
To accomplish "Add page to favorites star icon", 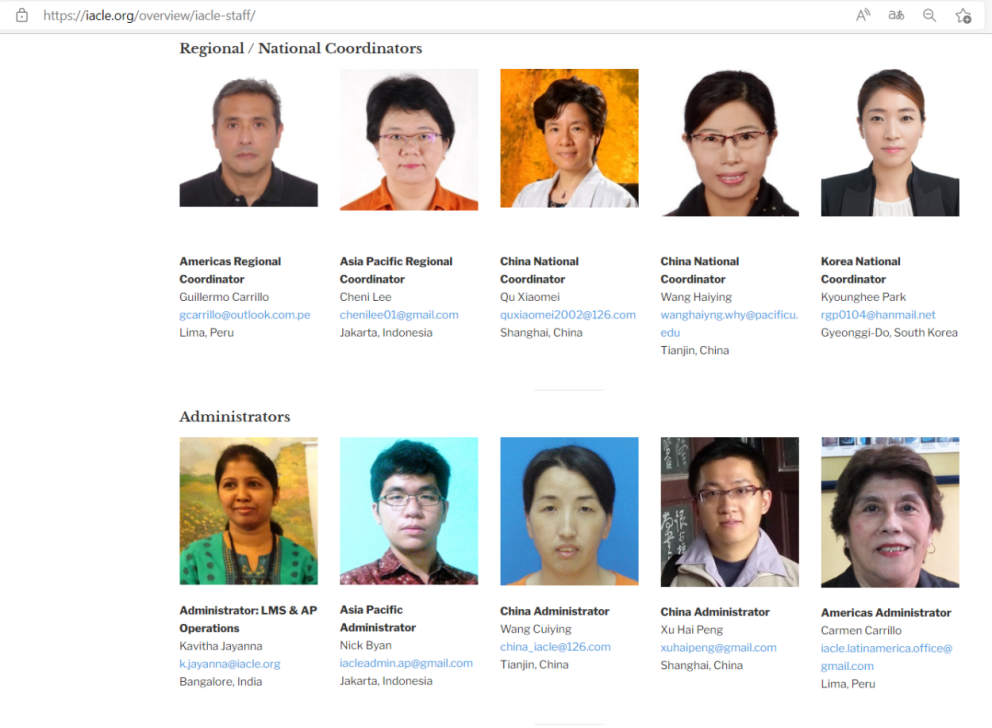I will coord(963,15).
